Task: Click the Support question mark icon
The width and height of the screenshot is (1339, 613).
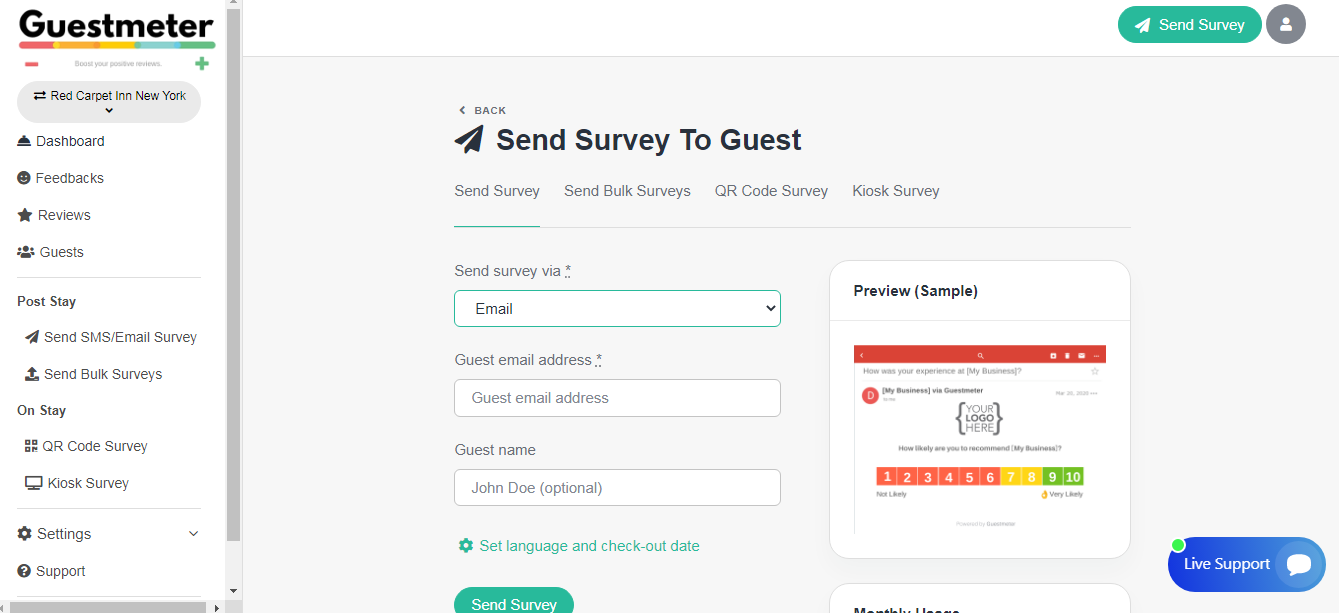Action: tap(24, 571)
